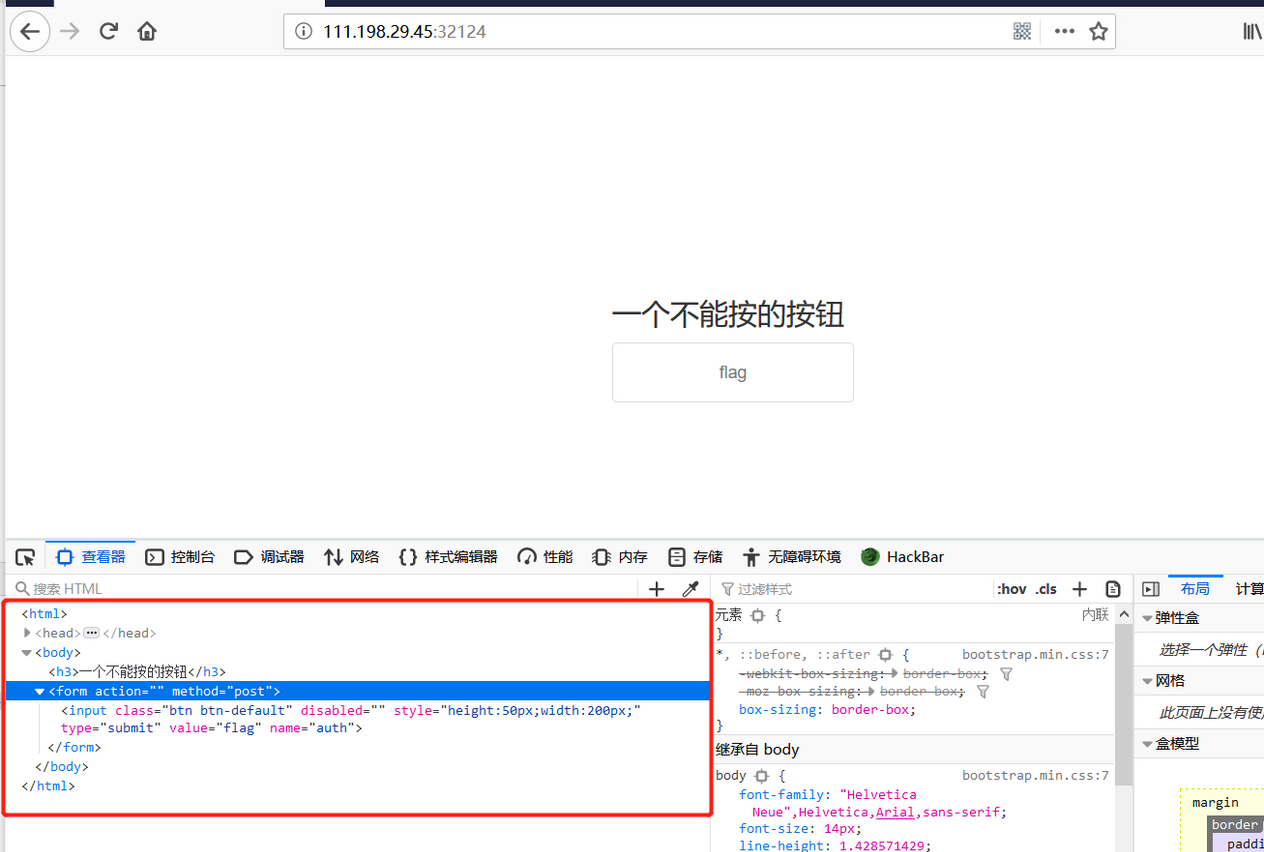Screen dimensions: 1264x852
Task: Switch to the 查看器 inspector tab
Action: (91, 557)
